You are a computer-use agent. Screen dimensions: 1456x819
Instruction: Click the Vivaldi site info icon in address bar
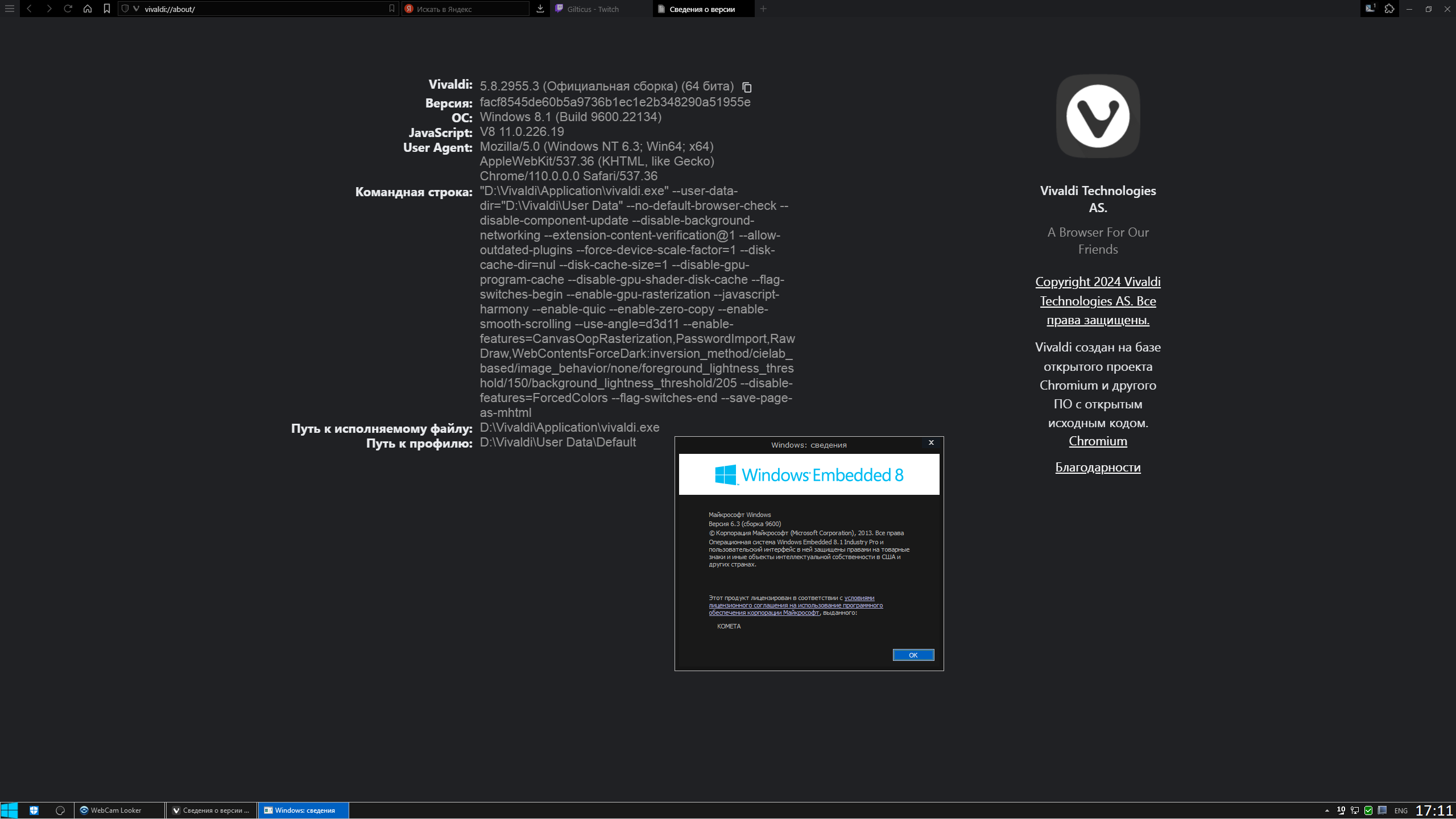[136, 9]
